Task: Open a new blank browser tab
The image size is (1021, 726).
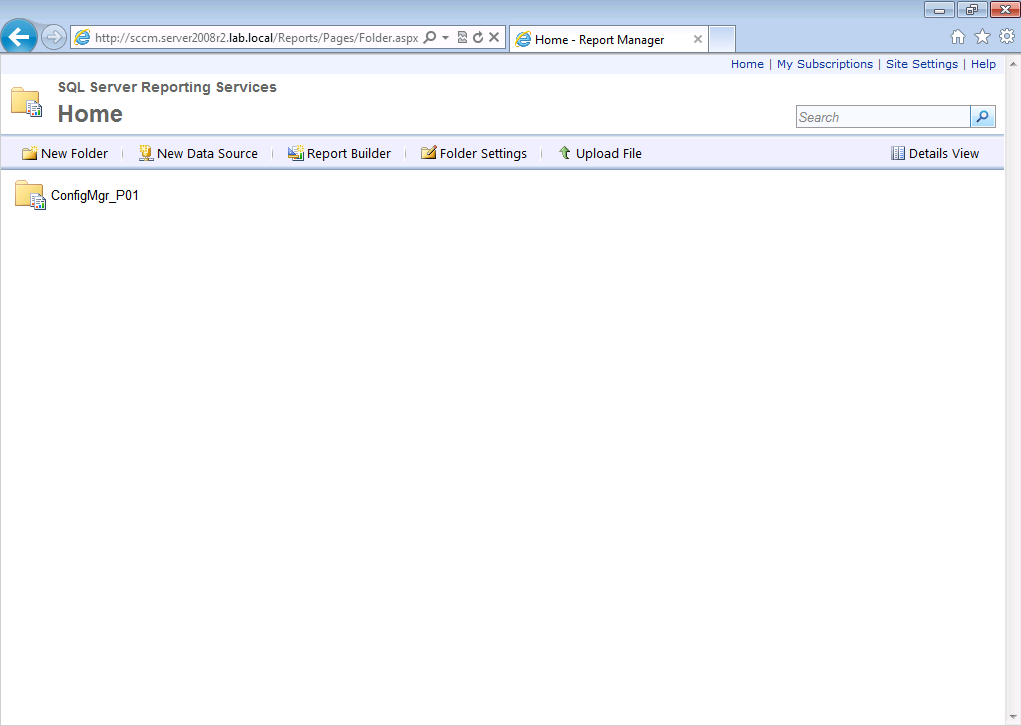Action: 722,39
